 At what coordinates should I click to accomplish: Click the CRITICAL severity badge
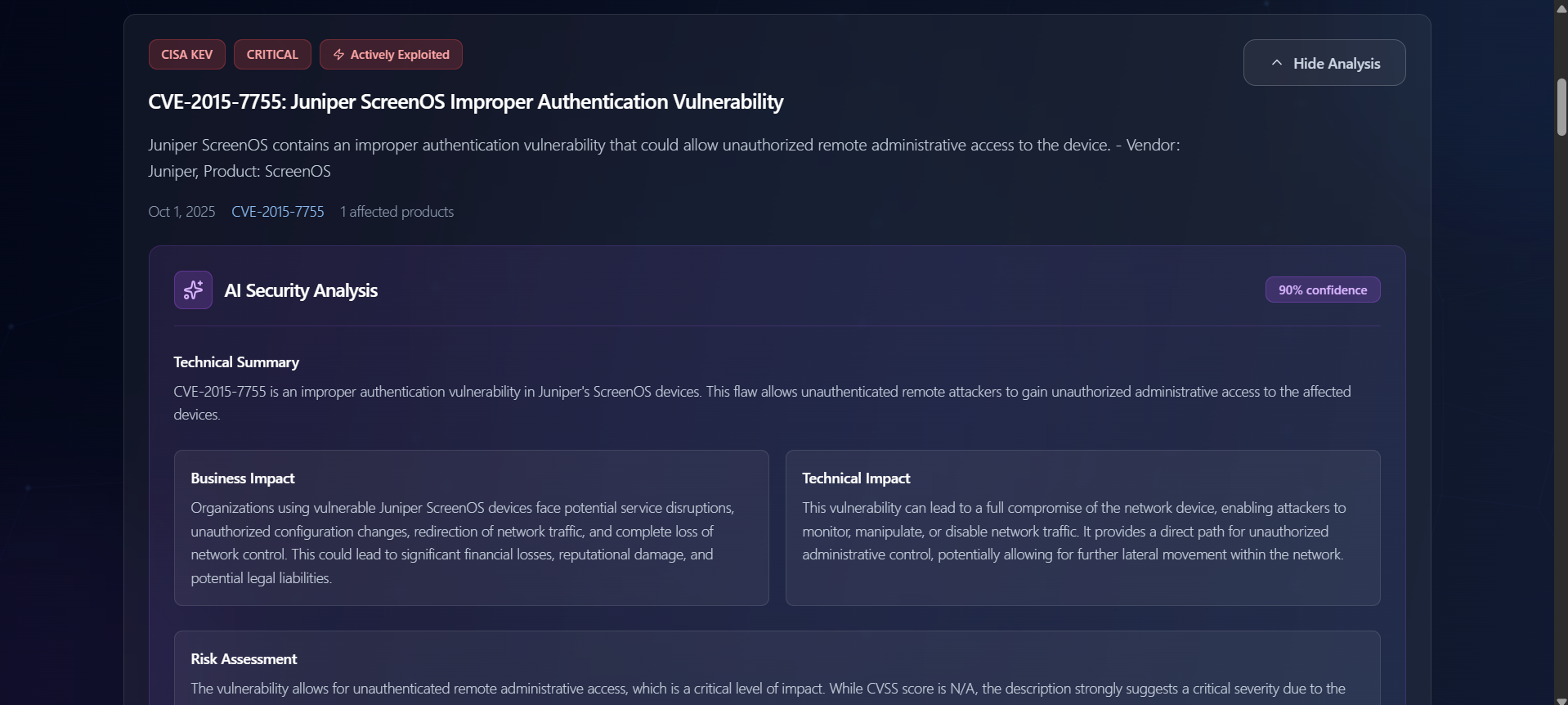[x=272, y=55]
